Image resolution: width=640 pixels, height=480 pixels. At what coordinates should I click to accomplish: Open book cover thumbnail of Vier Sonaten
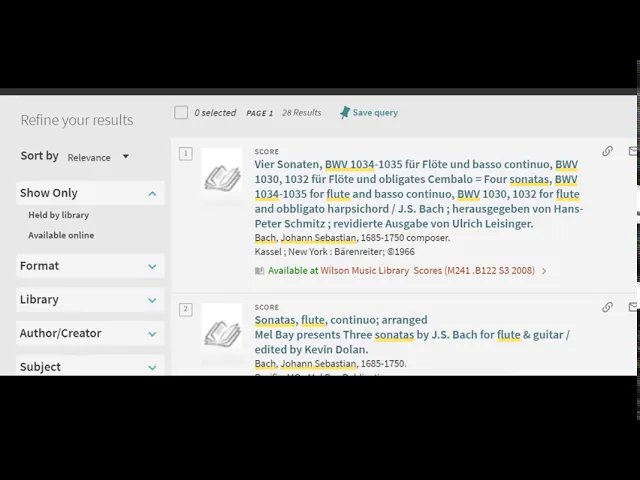click(222, 176)
